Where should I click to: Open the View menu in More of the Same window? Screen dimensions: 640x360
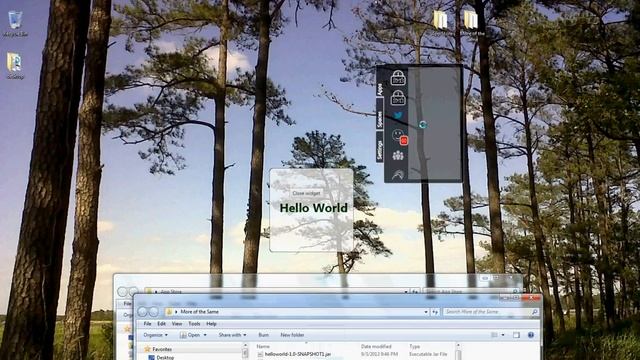[177, 324]
